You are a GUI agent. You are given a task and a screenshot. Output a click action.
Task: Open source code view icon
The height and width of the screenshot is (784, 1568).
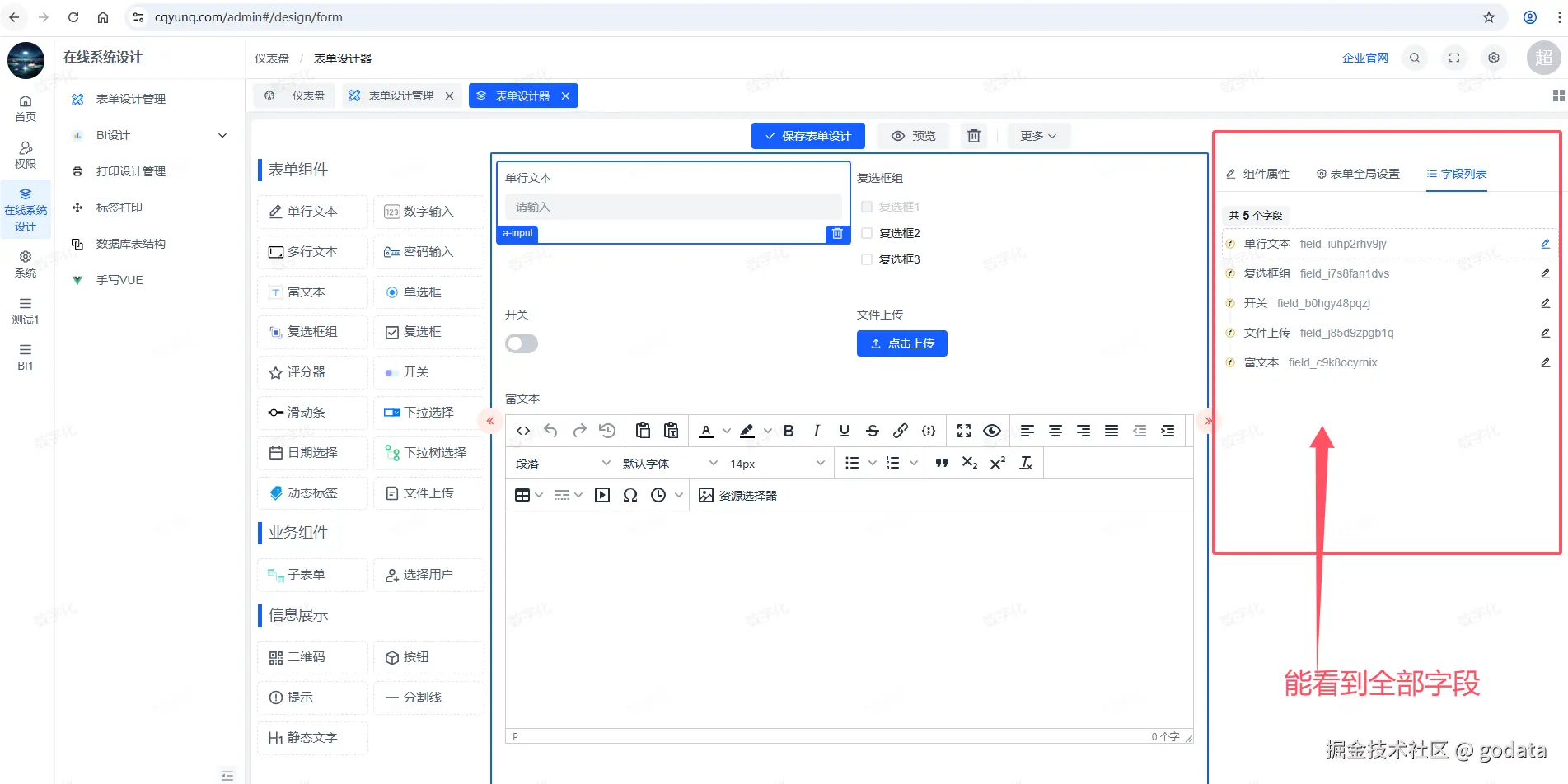tap(523, 431)
